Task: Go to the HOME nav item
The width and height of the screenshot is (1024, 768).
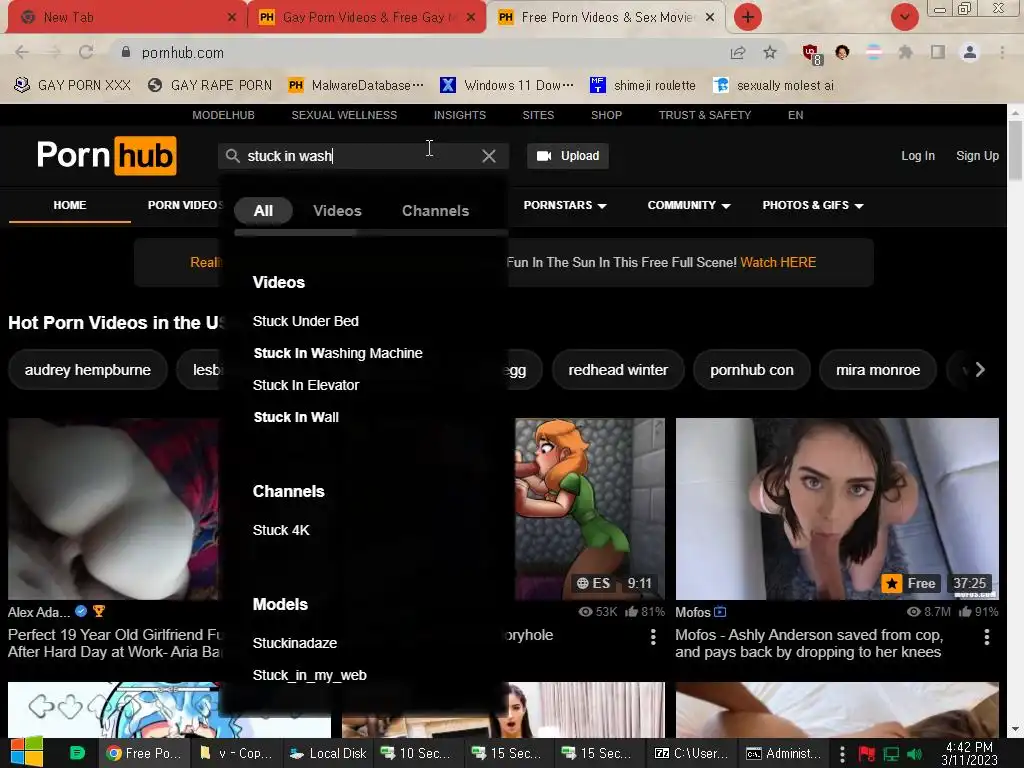Action: click(70, 205)
